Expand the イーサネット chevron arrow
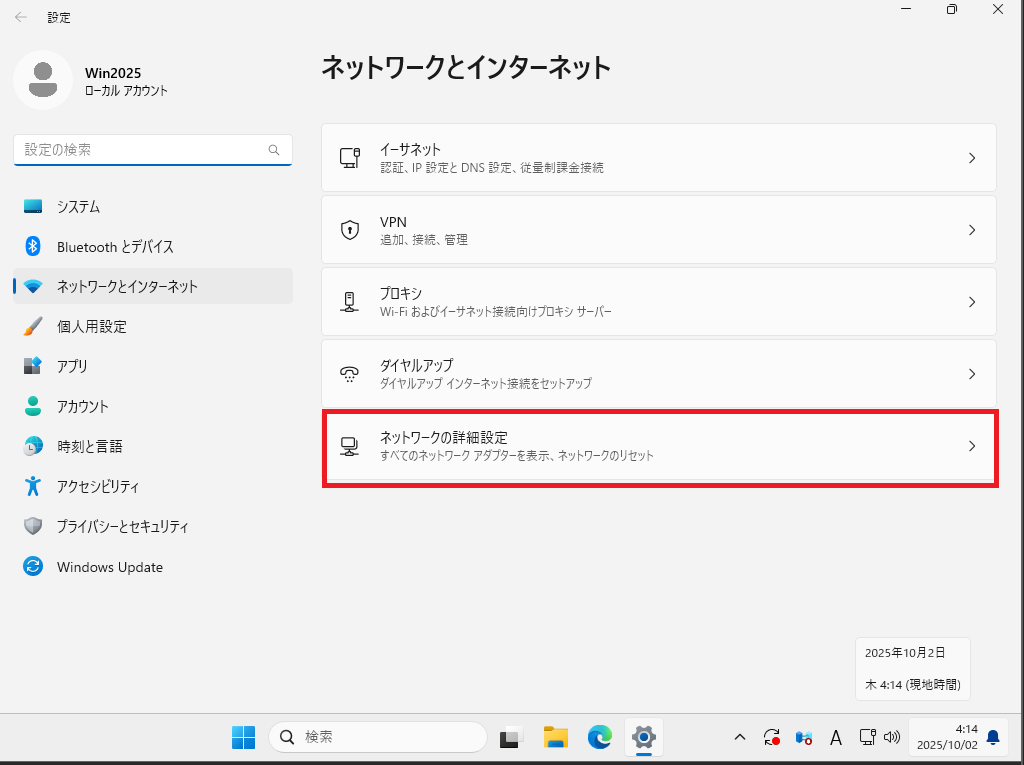 tap(971, 158)
